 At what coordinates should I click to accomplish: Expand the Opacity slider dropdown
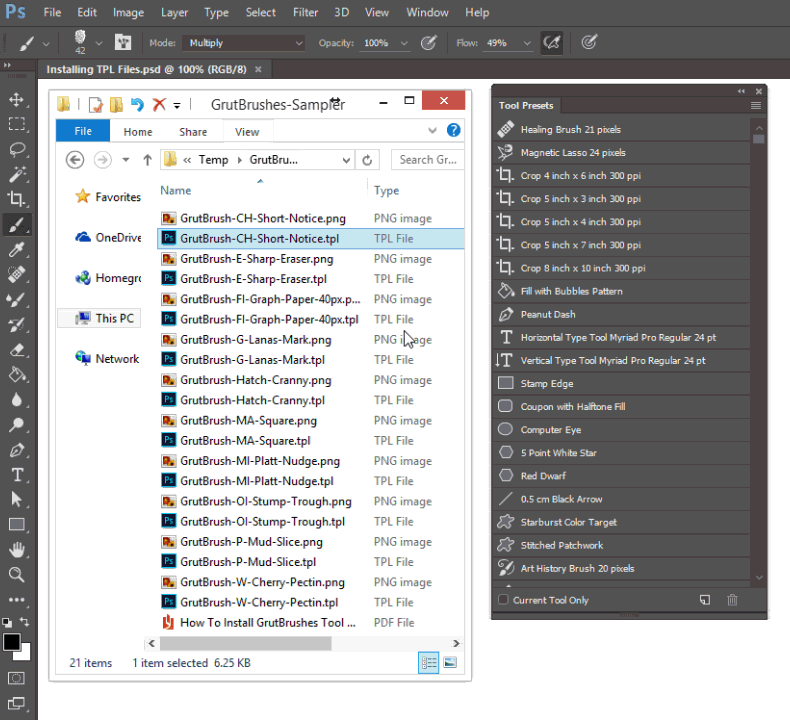coord(403,43)
